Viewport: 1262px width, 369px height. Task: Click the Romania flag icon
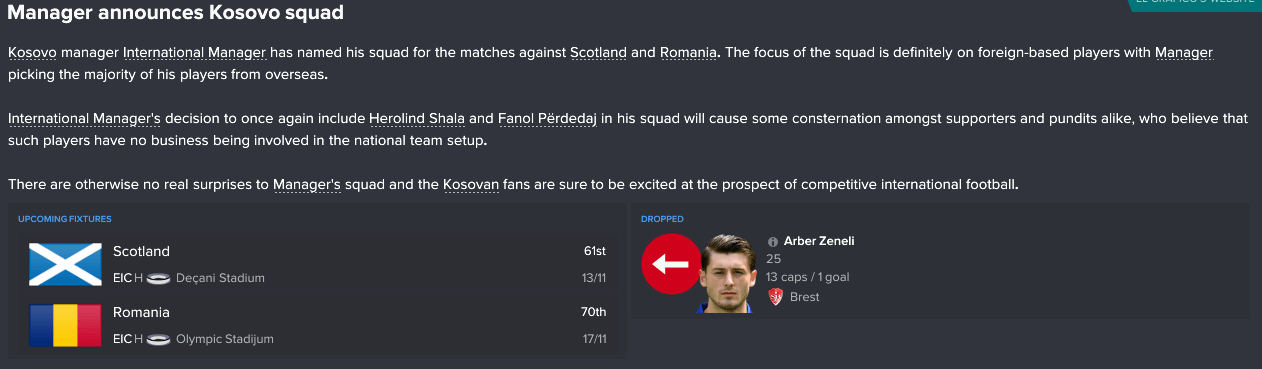(x=65, y=325)
